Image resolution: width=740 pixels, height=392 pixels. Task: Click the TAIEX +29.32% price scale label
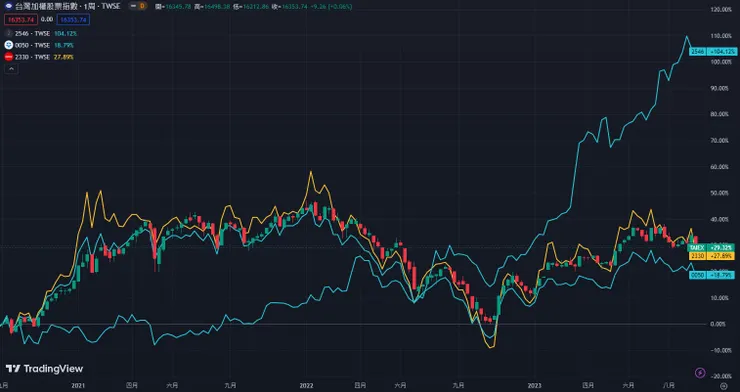[x=712, y=248]
